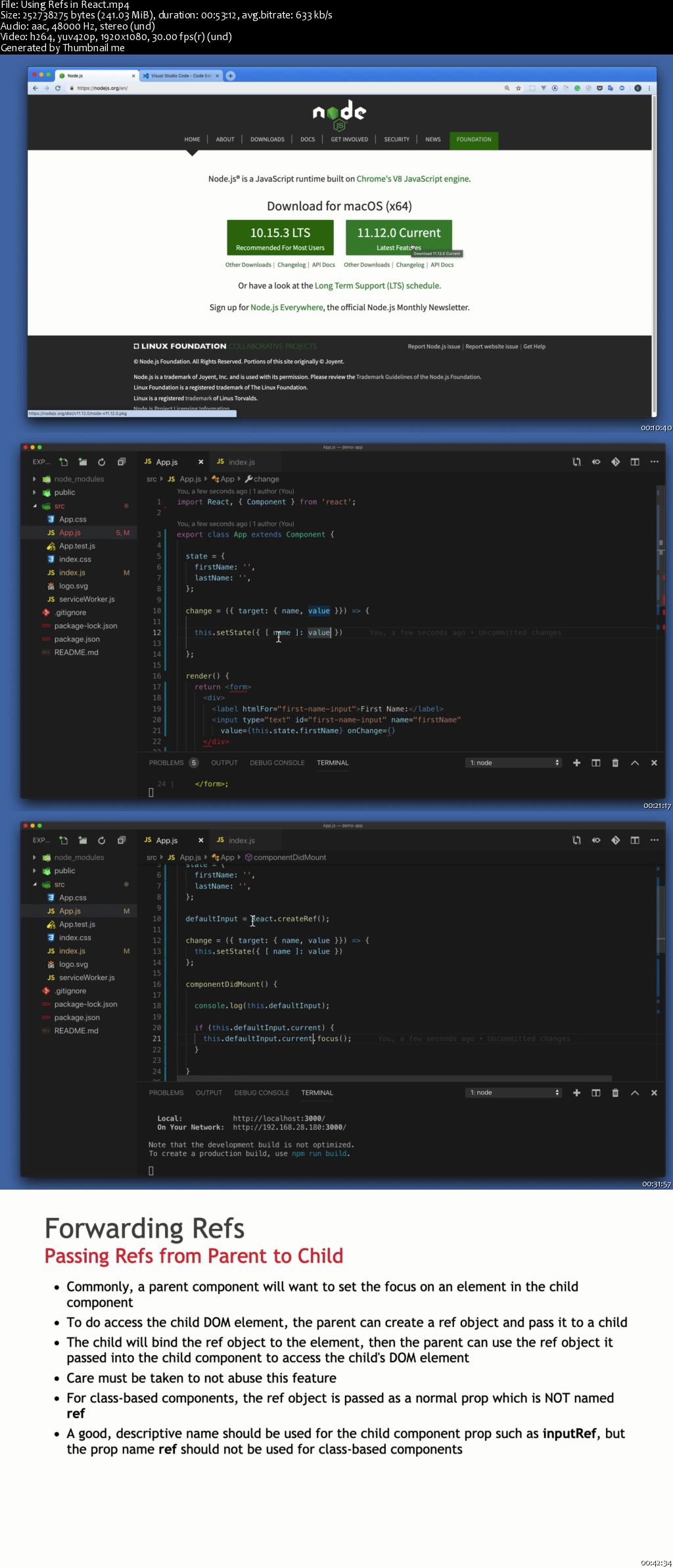
Task: Click the zoom magnifier icon in Chrome's address bar
Action: tap(507, 88)
